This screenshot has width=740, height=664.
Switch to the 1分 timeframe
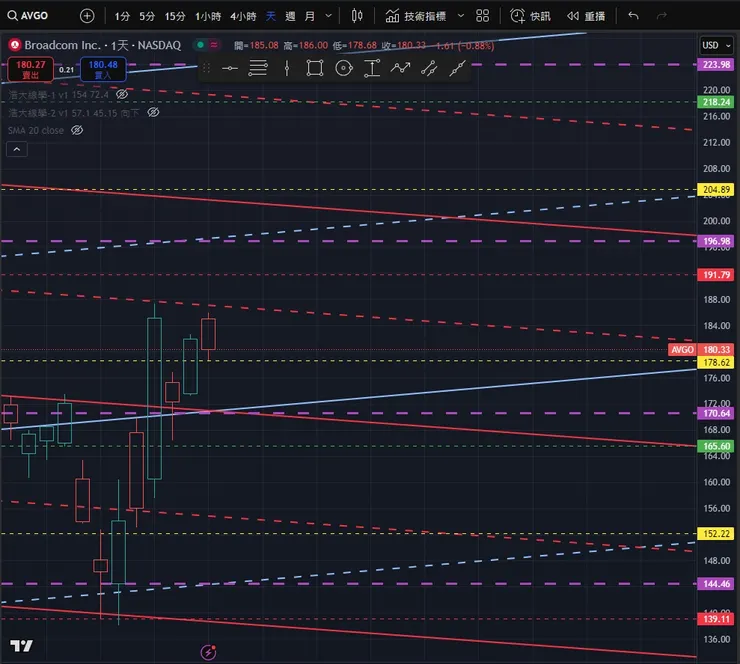tap(122, 17)
